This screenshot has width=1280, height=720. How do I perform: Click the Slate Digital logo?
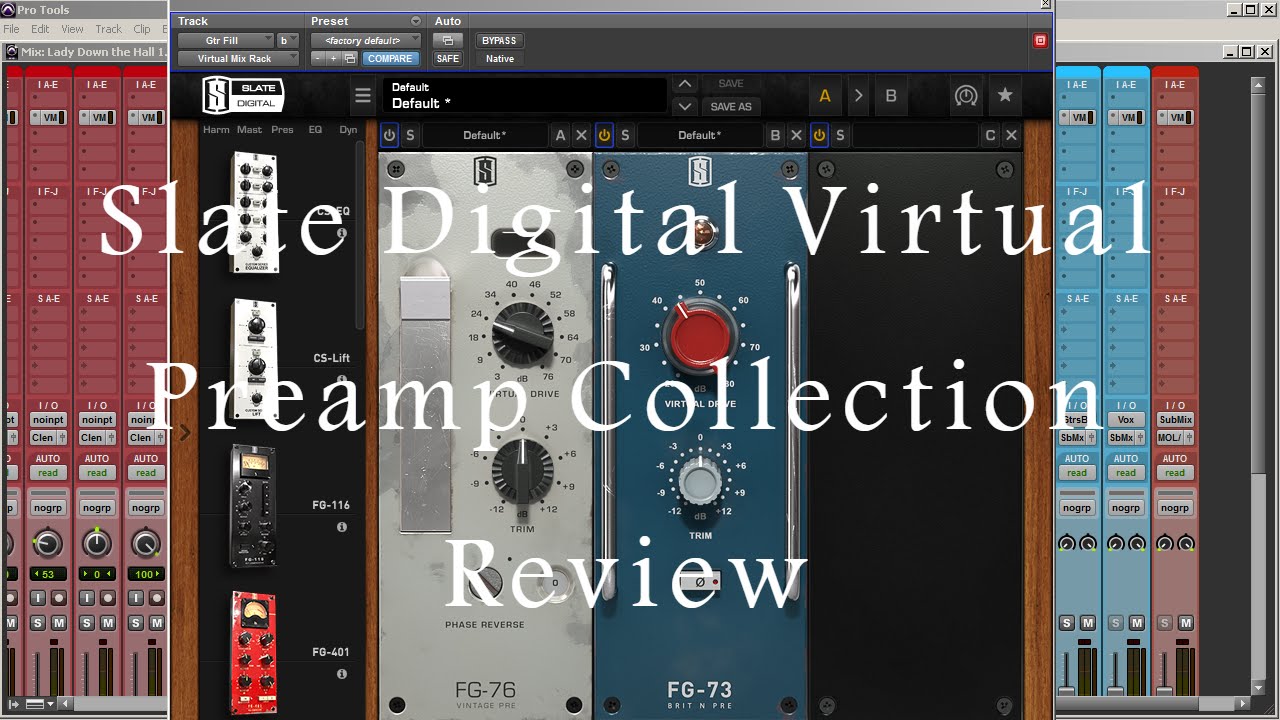click(x=243, y=95)
